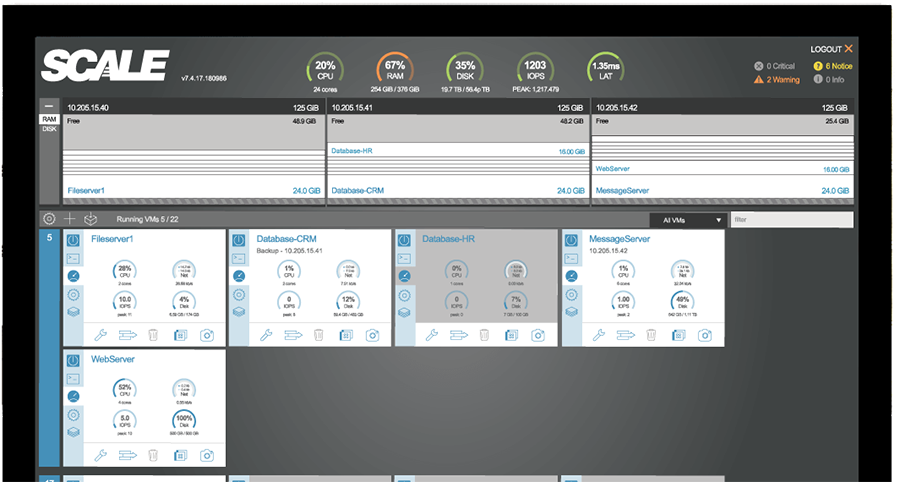Toggle the Critical alerts filter
900x482 pixels.
(x=774, y=66)
